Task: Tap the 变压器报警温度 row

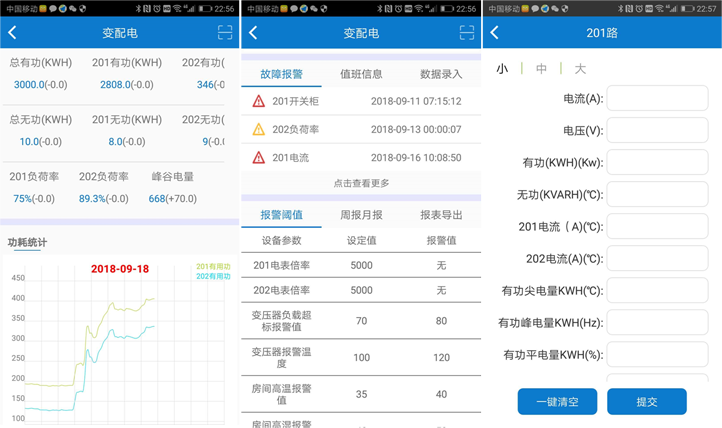Action: coord(361,358)
